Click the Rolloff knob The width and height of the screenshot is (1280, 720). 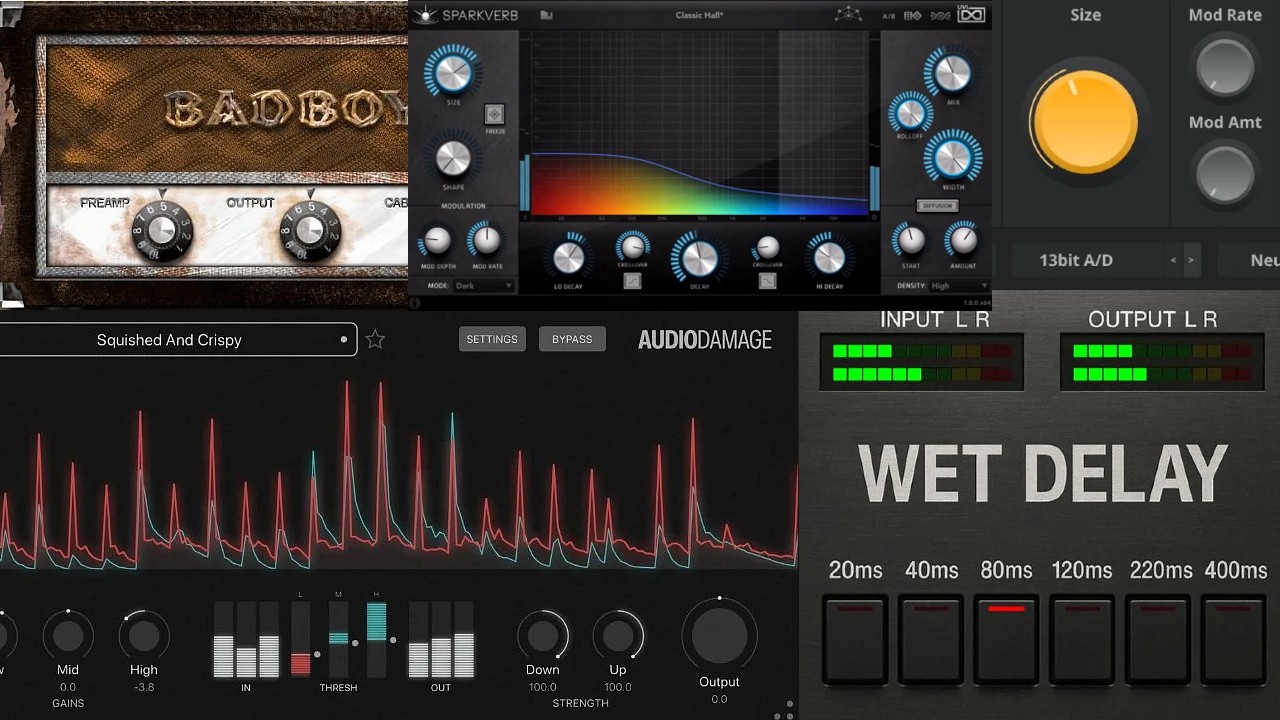pyautogui.click(x=910, y=113)
